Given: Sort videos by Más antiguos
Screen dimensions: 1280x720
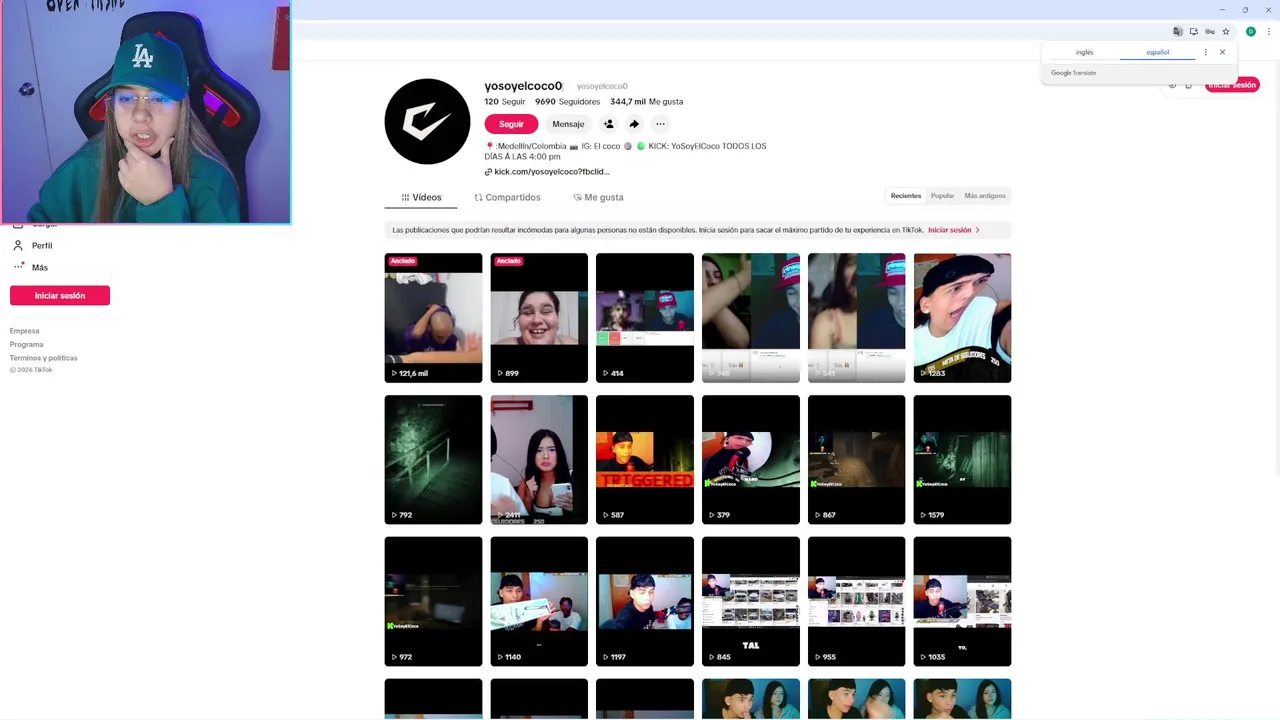Looking at the screenshot, I should pyautogui.click(x=985, y=196).
